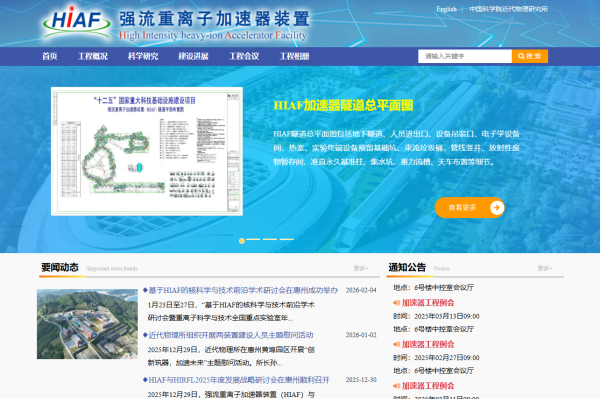Viewport: 600px width, 399px height.
Task: Open the 科学研究 menu item
Action: coord(143,57)
